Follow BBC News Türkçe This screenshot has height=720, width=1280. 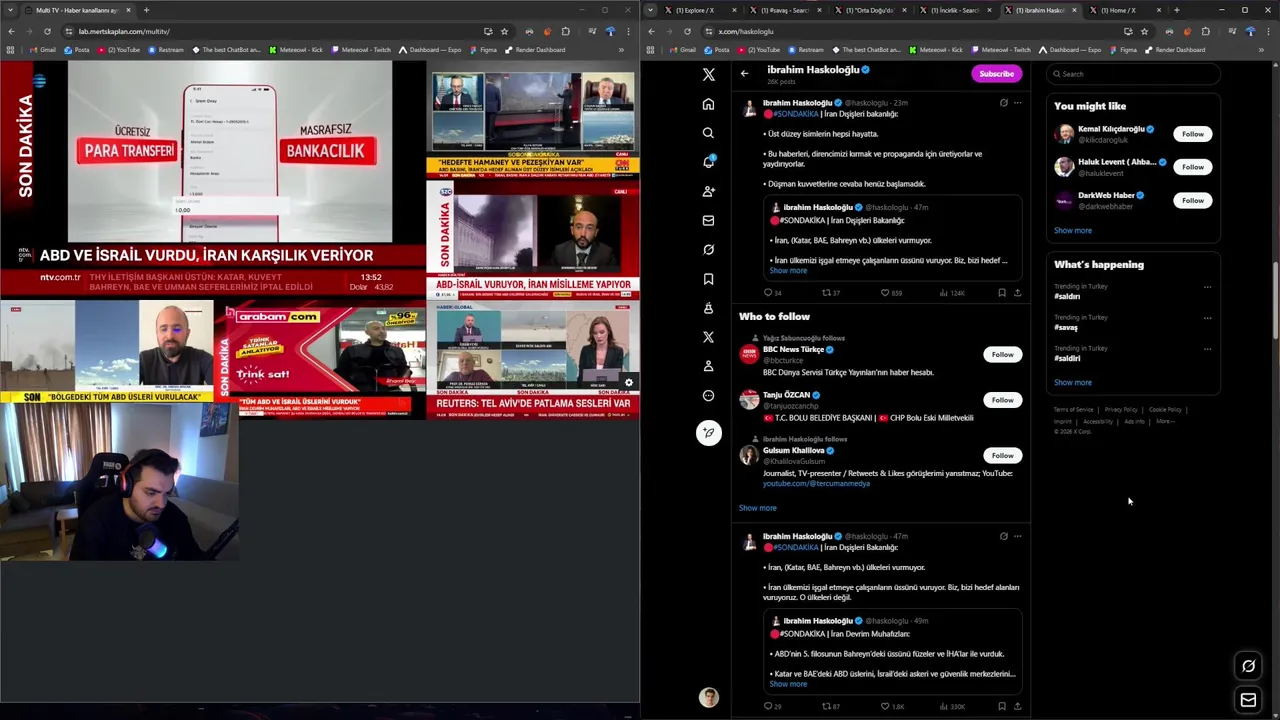(1002, 354)
